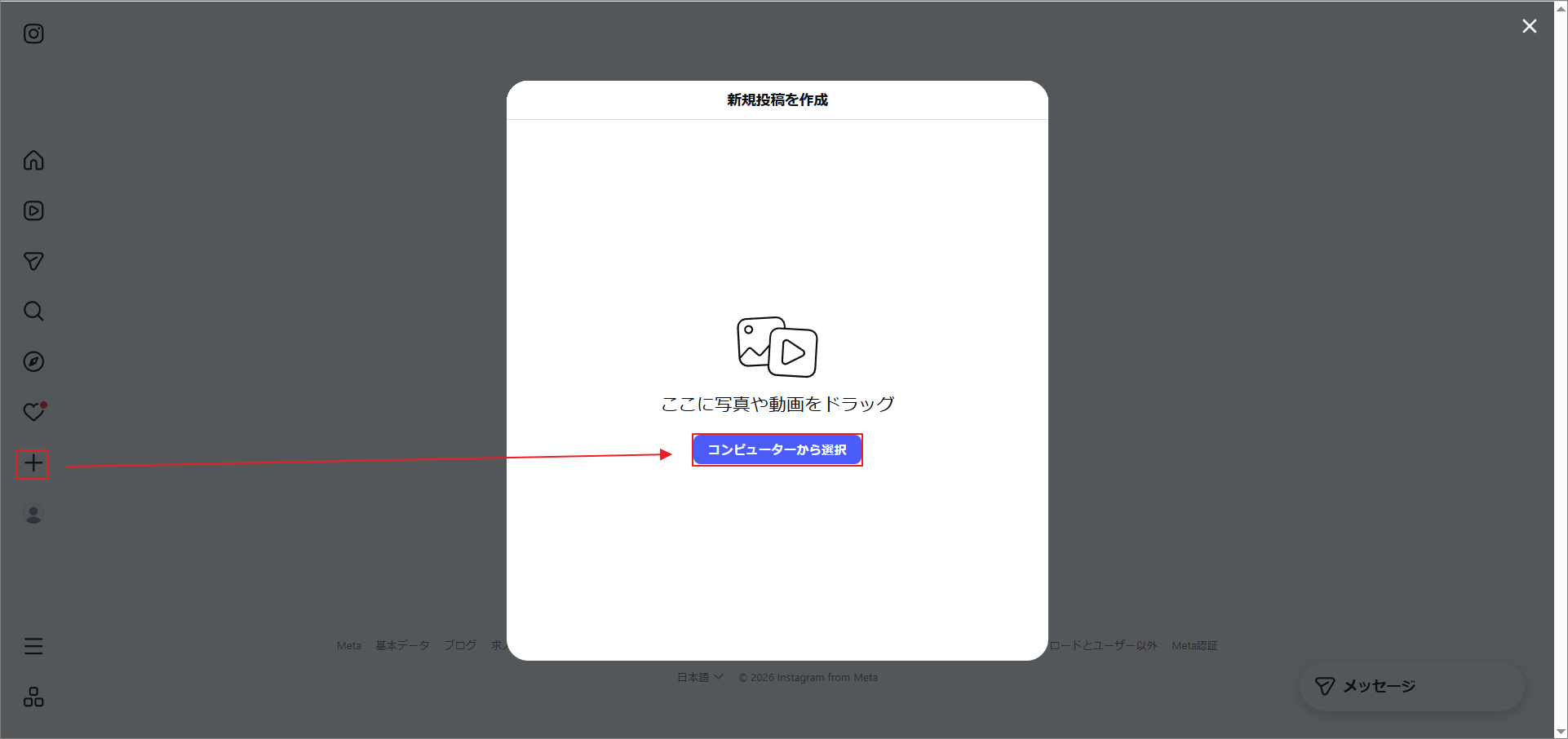1568x739 pixels.
Task: View notifications via the heart icon
Action: point(33,412)
